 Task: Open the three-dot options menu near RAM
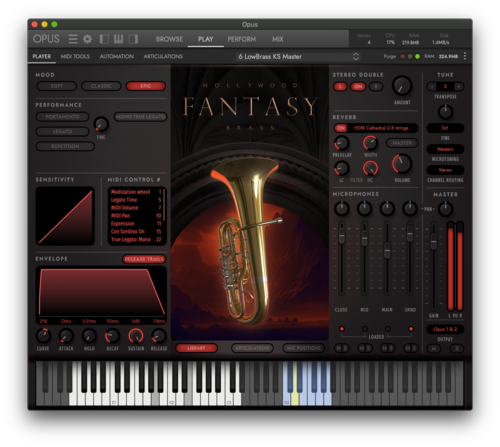point(465,56)
